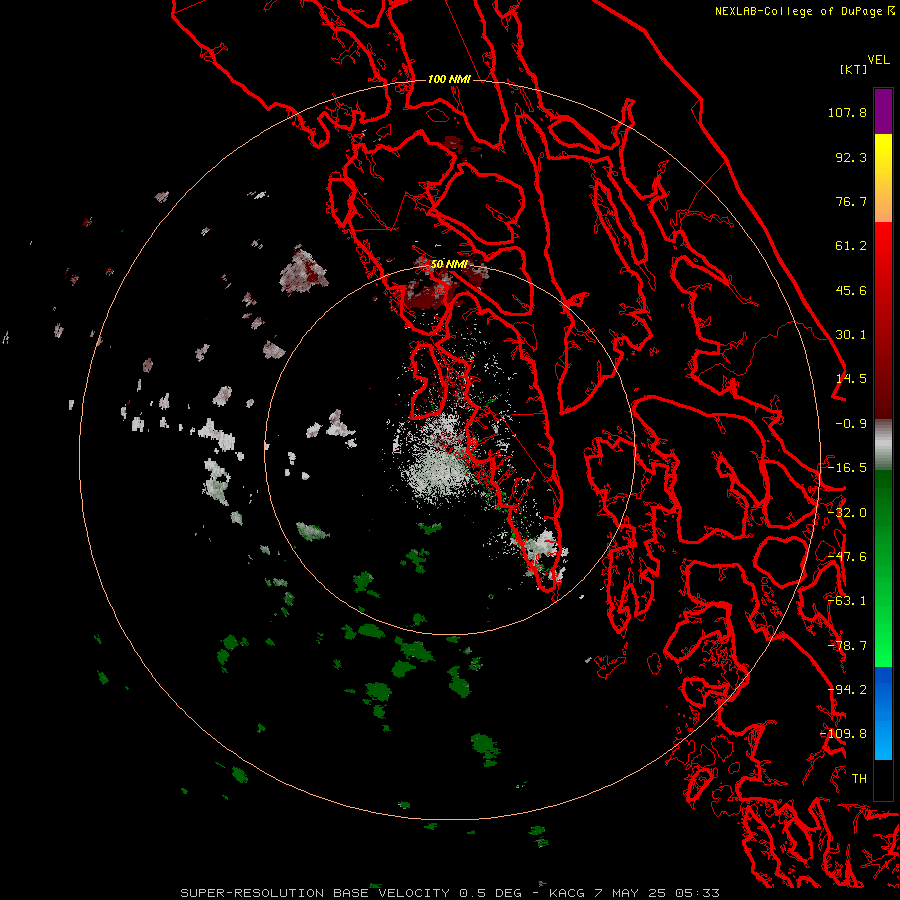Click the 14.5 velocity scale value

[851, 379]
